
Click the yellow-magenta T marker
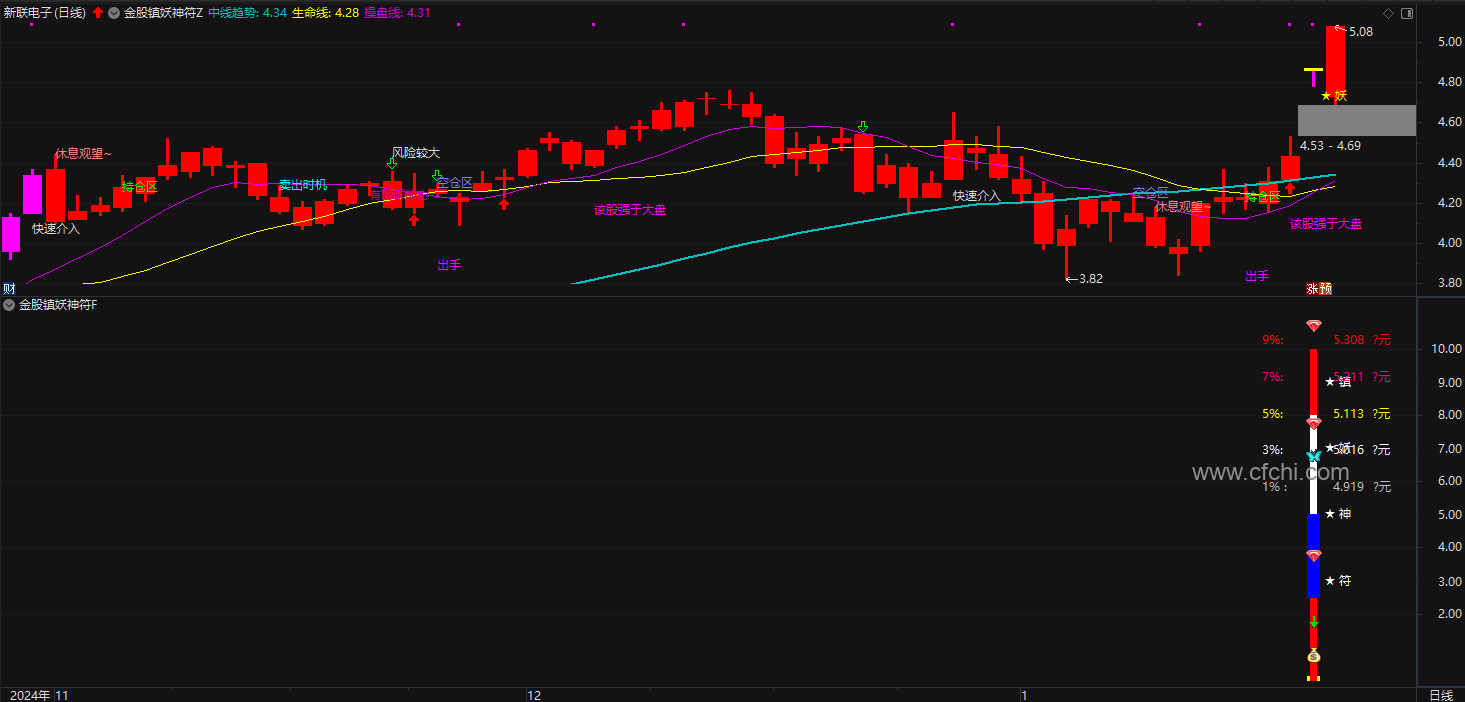pos(1313,77)
